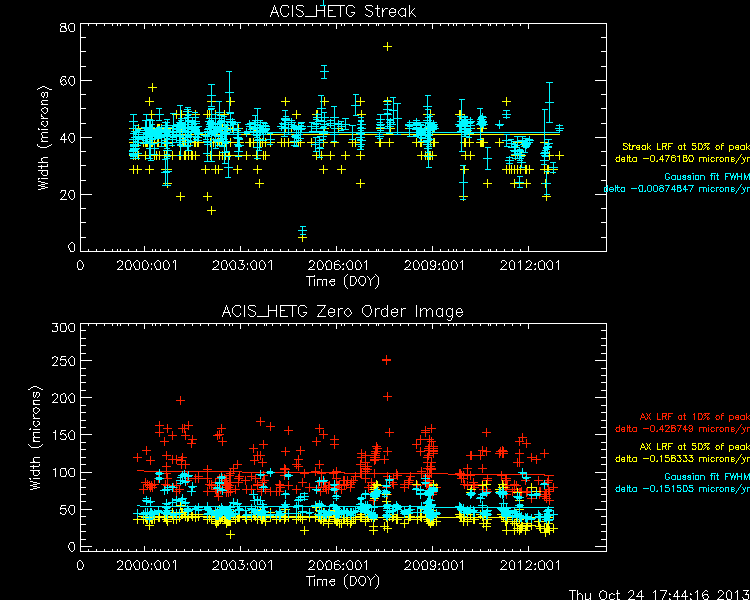Image resolution: width=750 pixels, height=600 pixels.
Task: Click the 80 tick label on the top y-axis
Action: click(x=66, y=29)
